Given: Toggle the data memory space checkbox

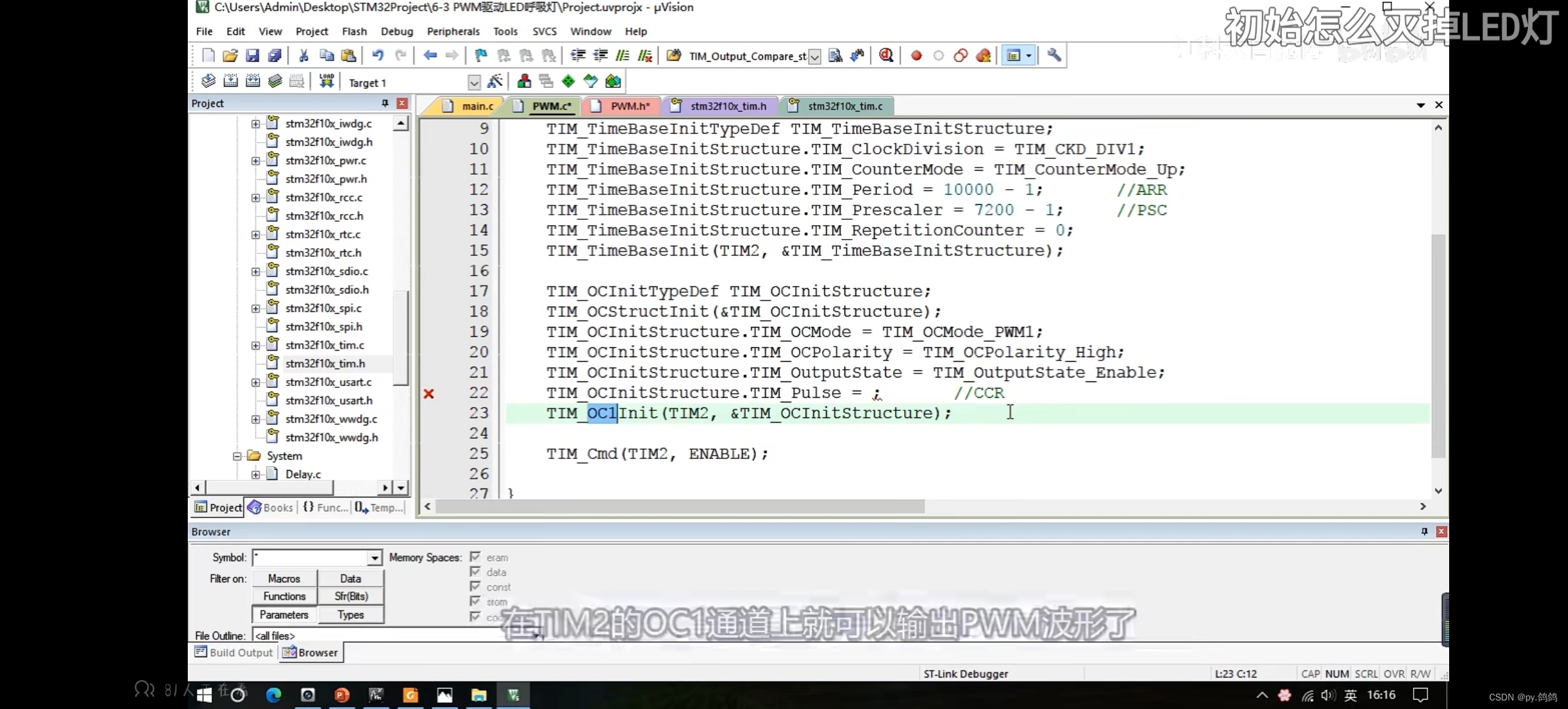Looking at the screenshot, I should tap(475, 572).
